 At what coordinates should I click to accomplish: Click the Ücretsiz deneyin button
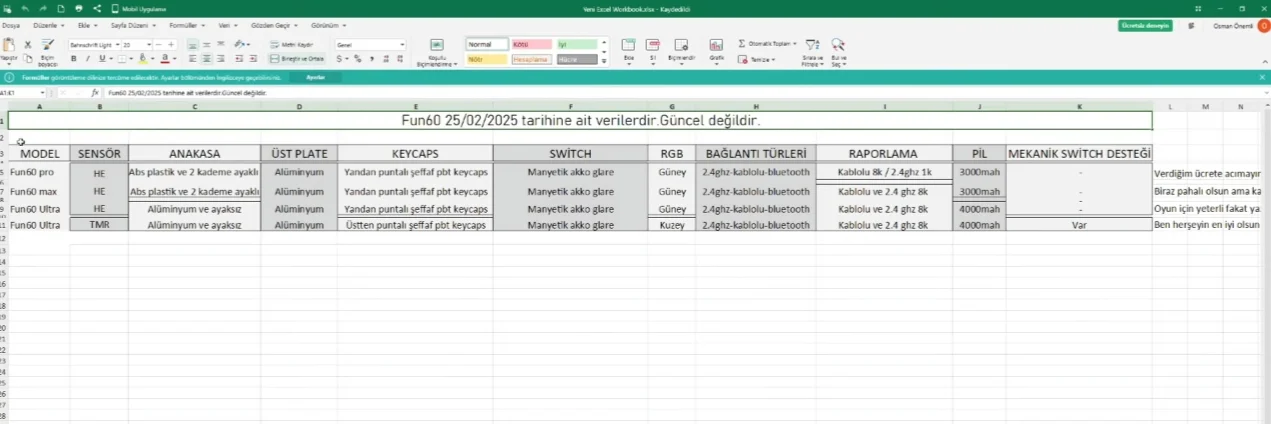click(1145, 25)
